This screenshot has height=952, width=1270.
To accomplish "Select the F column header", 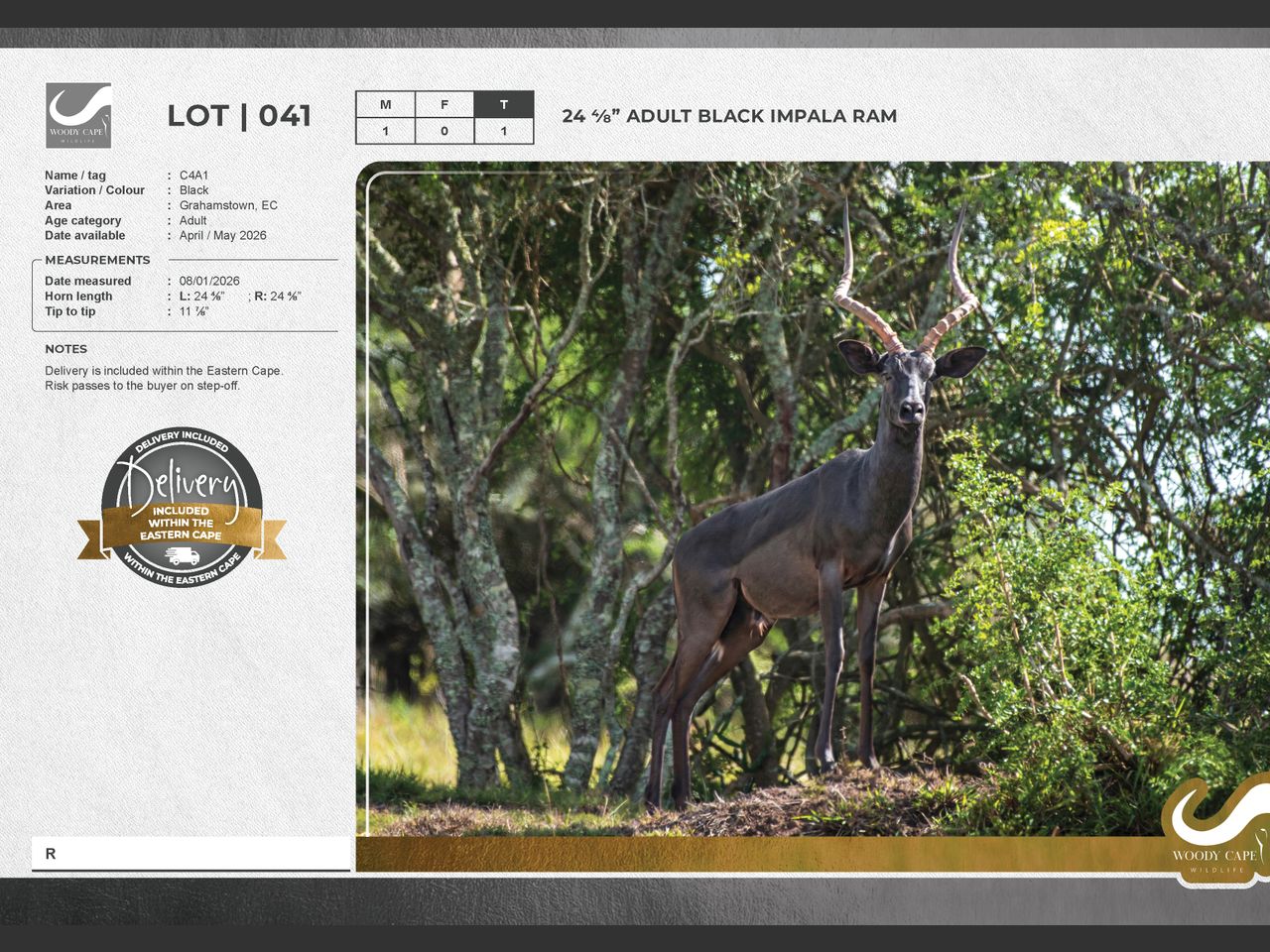I will coord(444,105).
